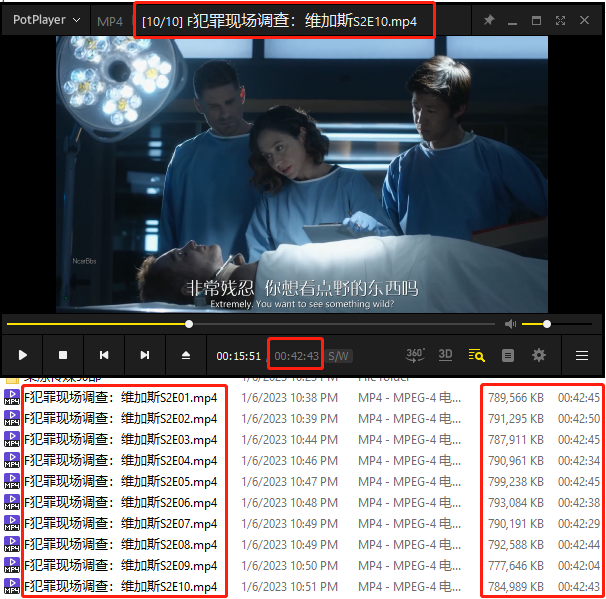Enable 360 degree video mode

[x=415, y=355]
